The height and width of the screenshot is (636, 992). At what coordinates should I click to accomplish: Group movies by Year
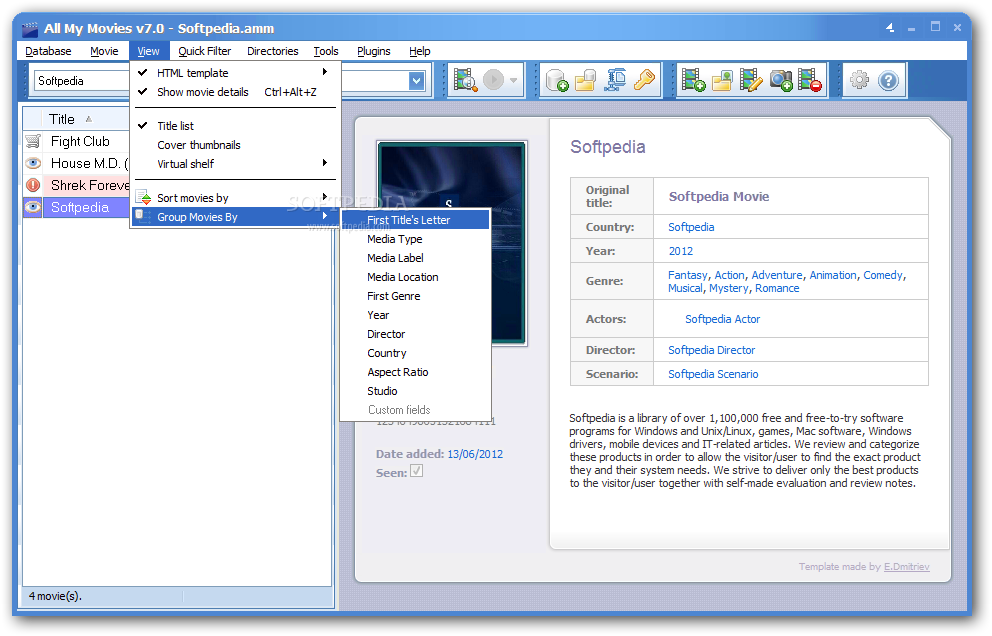click(415, 315)
